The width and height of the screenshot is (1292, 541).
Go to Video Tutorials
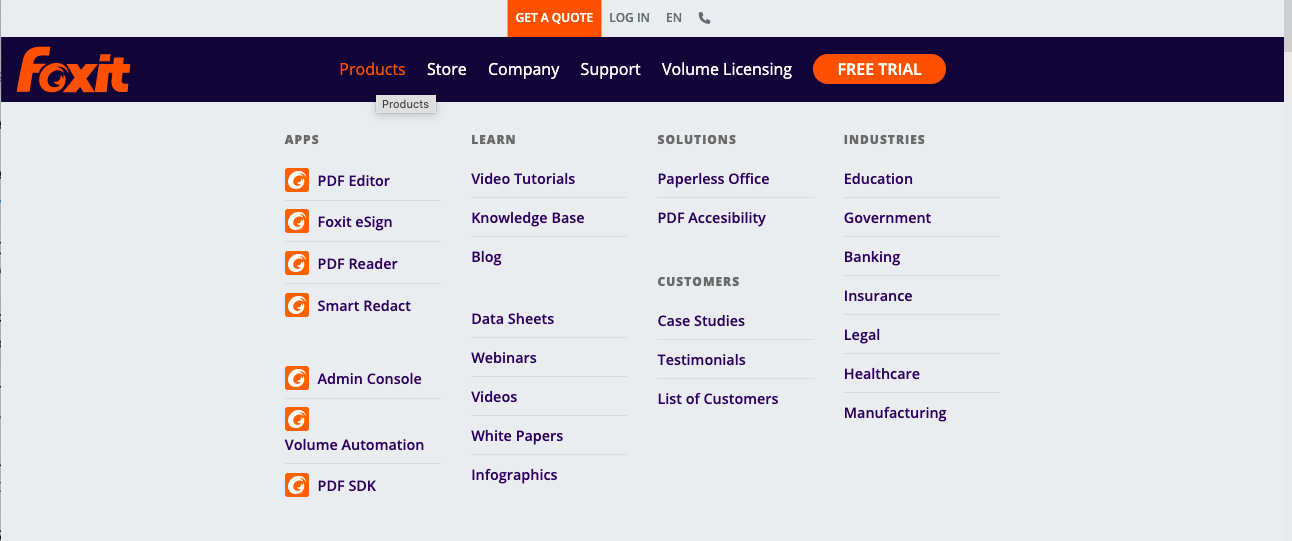click(523, 179)
